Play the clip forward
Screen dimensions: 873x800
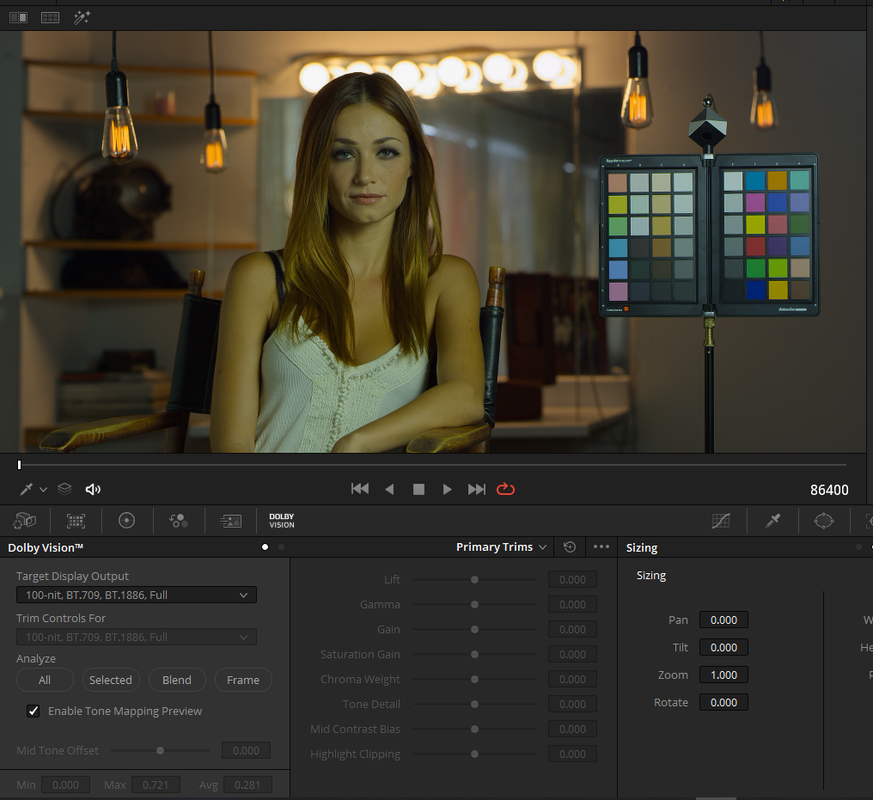click(x=447, y=489)
